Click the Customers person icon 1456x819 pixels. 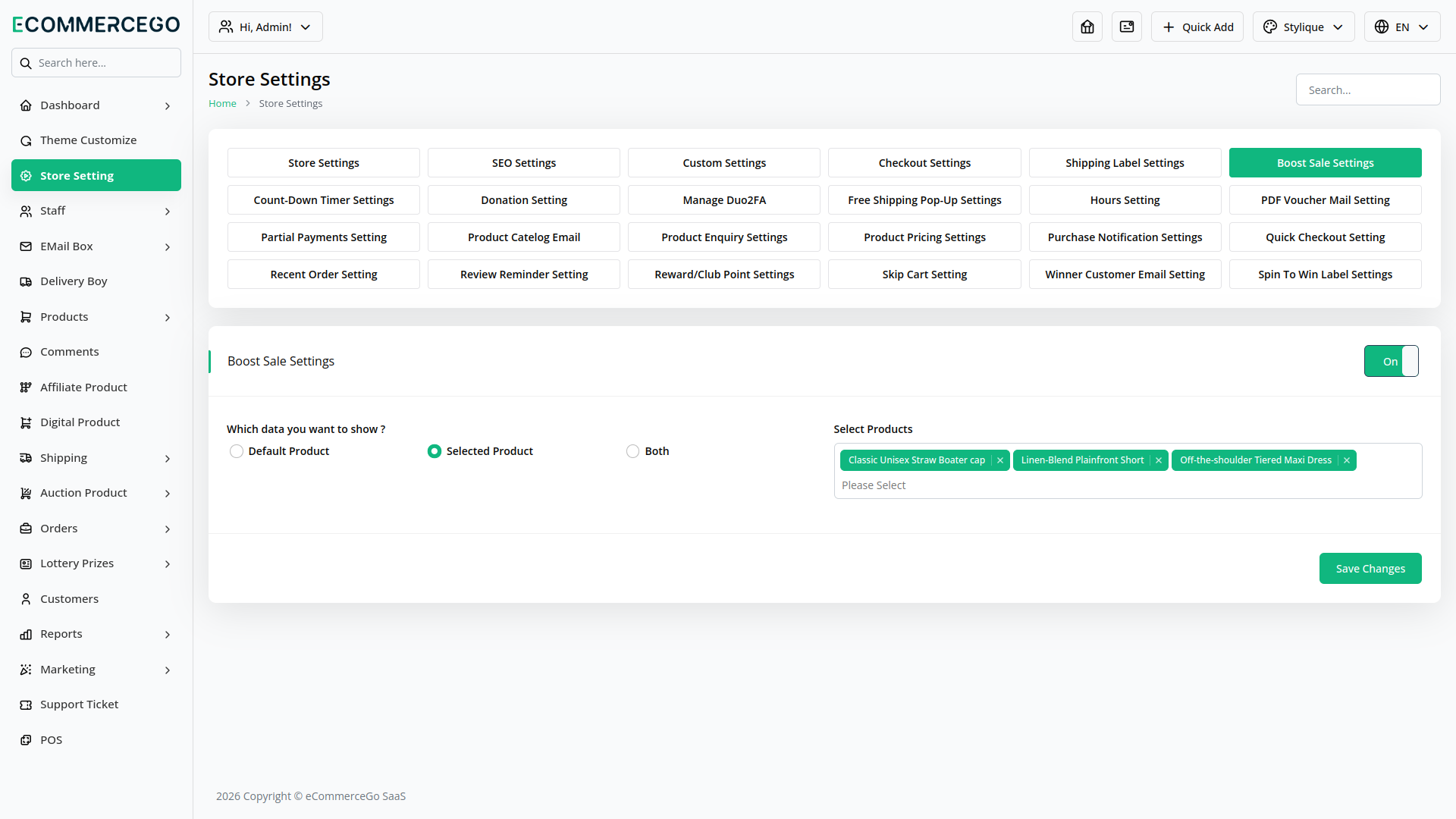click(26, 599)
